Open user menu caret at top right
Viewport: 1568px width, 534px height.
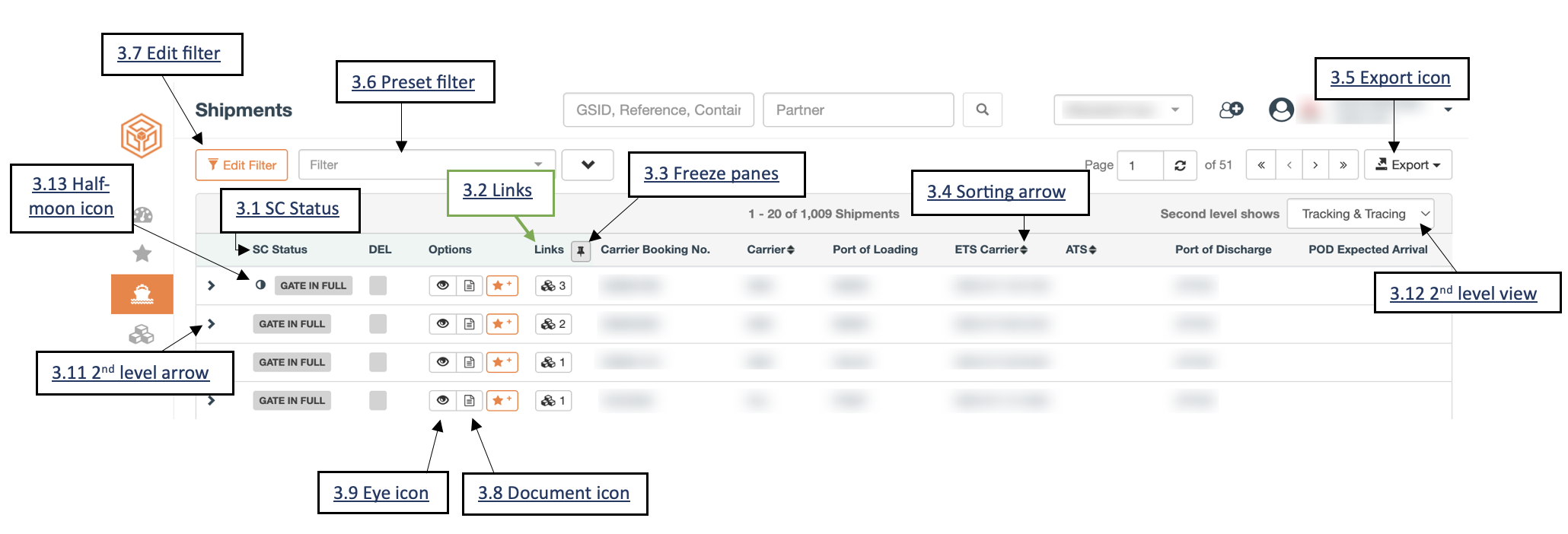tap(1448, 110)
